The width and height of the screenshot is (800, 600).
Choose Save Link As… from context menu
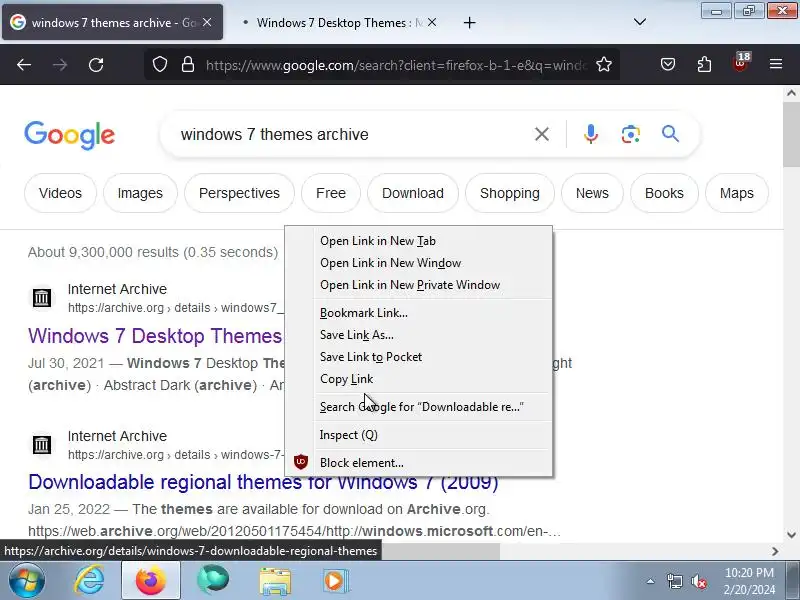tap(418, 335)
